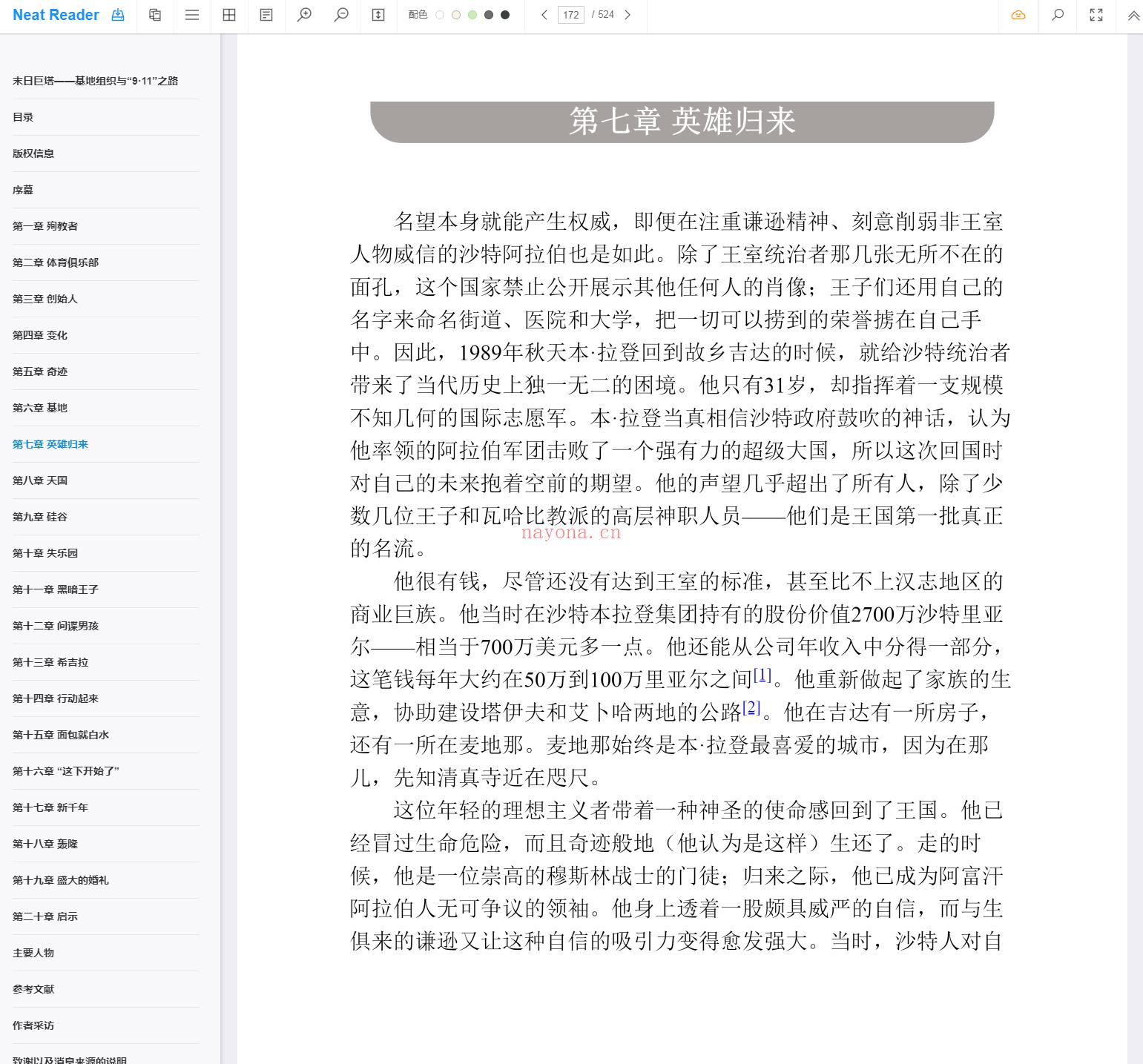This screenshot has height=1064, width=1143.
Task: Toggle the table of contents list icon
Action: point(192,15)
